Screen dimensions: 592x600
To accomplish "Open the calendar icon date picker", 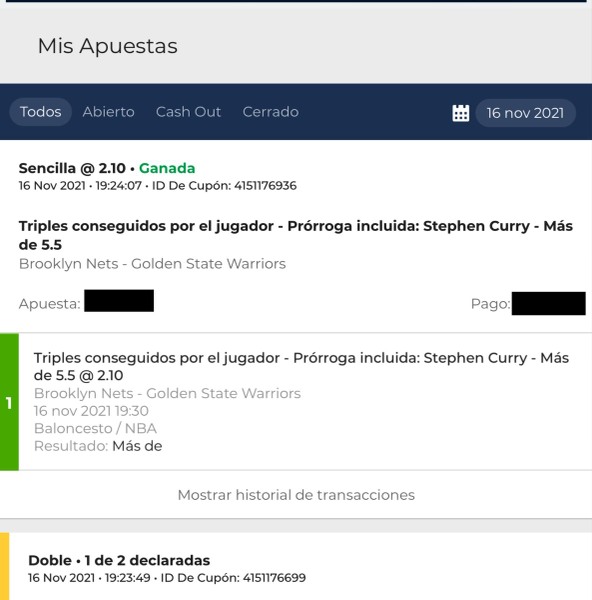I will tap(460, 113).
